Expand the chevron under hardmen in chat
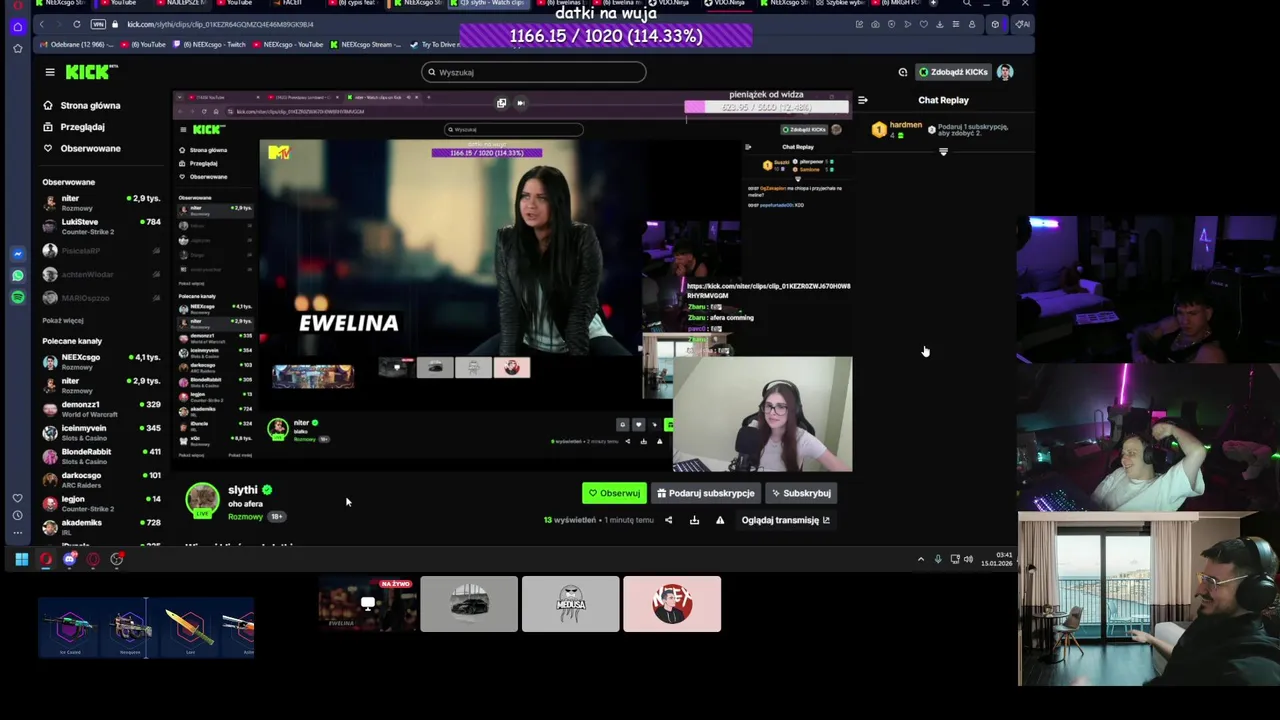1280x720 pixels. 943,152
